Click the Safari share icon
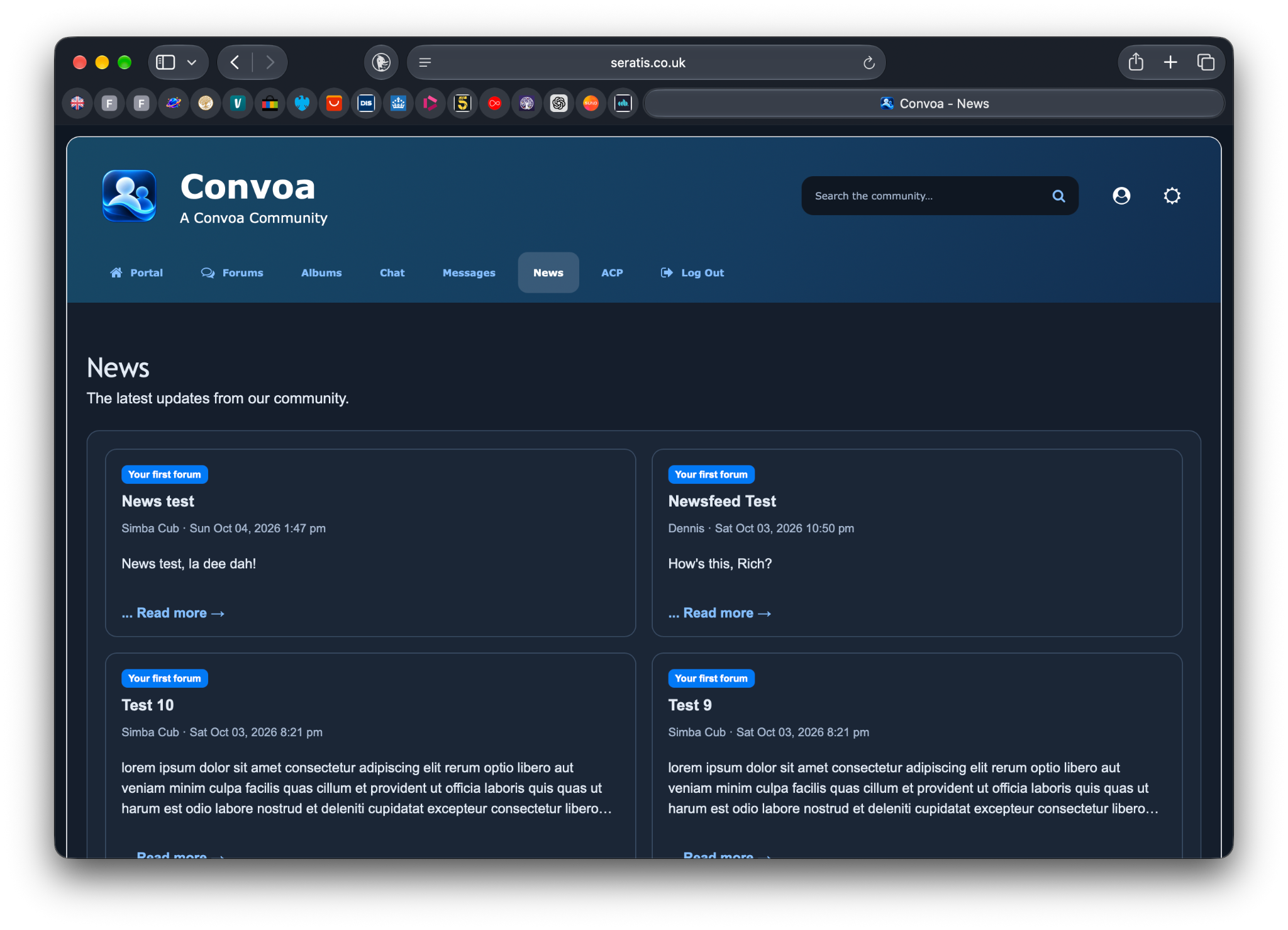The image size is (1288, 930). pyautogui.click(x=1136, y=62)
